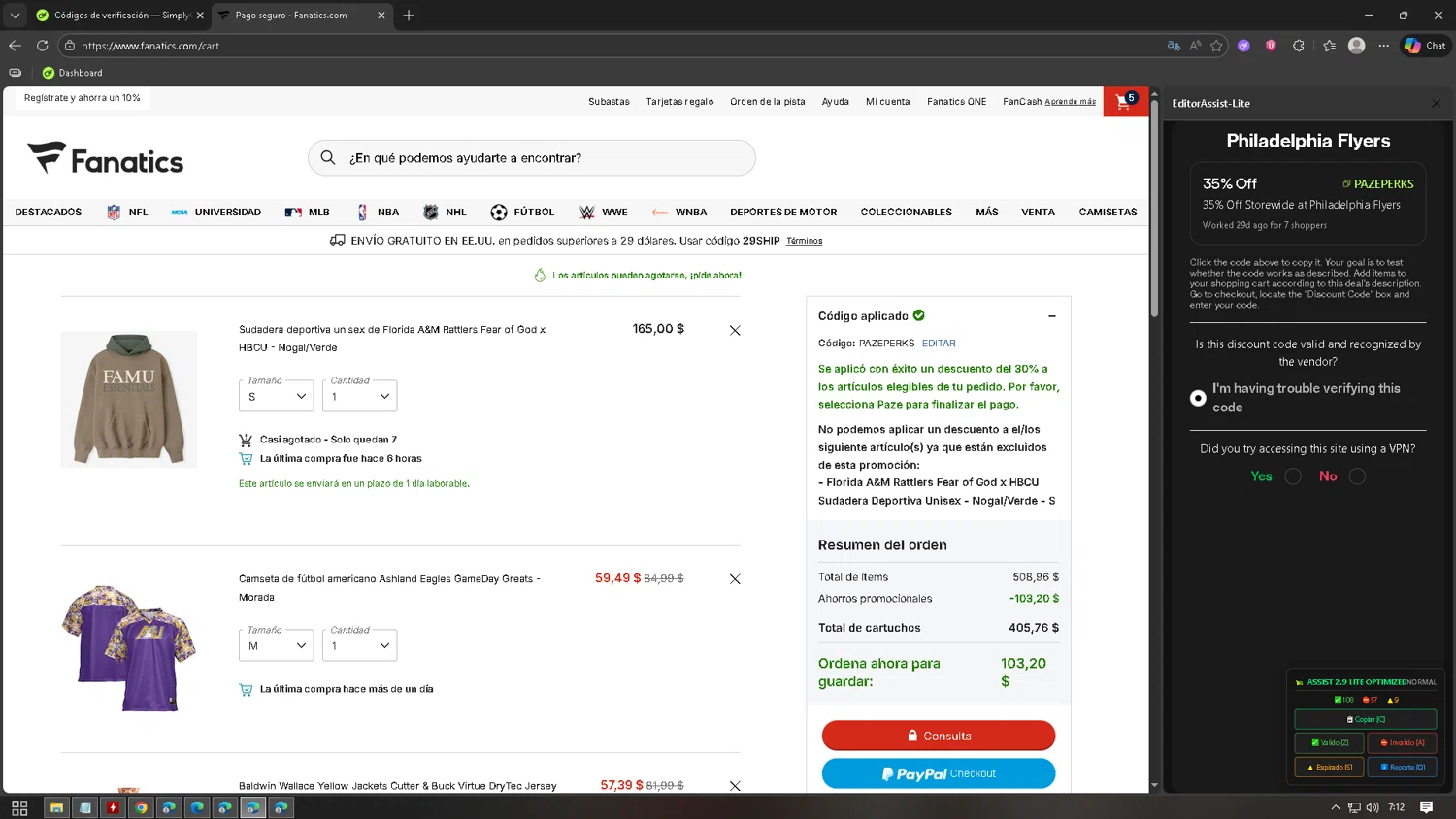Open the NBA menu
Viewport: 1456px width, 819px height.
(x=378, y=212)
